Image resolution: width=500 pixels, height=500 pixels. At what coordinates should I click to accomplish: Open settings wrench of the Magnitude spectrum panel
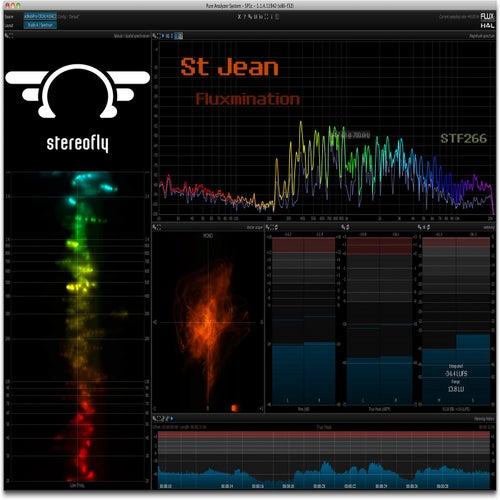[x=154, y=36]
